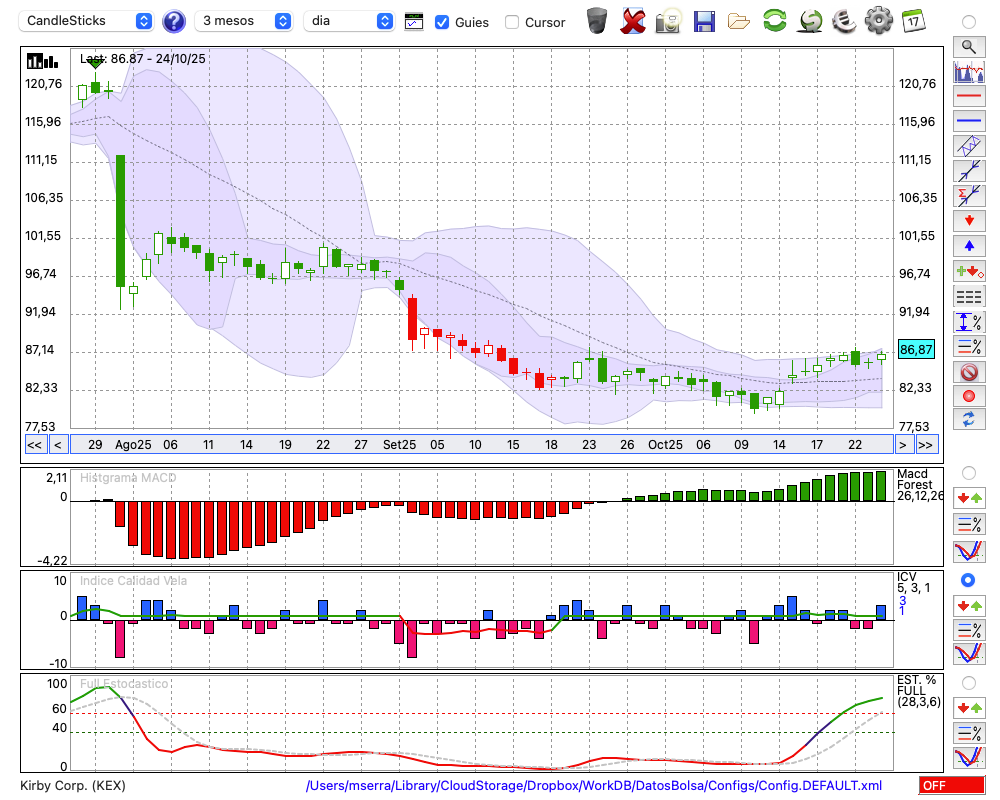Click the red prohibition sign icon
The height and width of the screenshot is (800, 1000).
968,372
